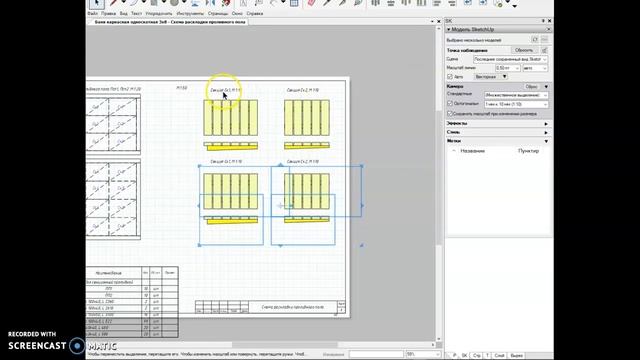
Task: Open the Файл menu
Action: coord(93,13)
